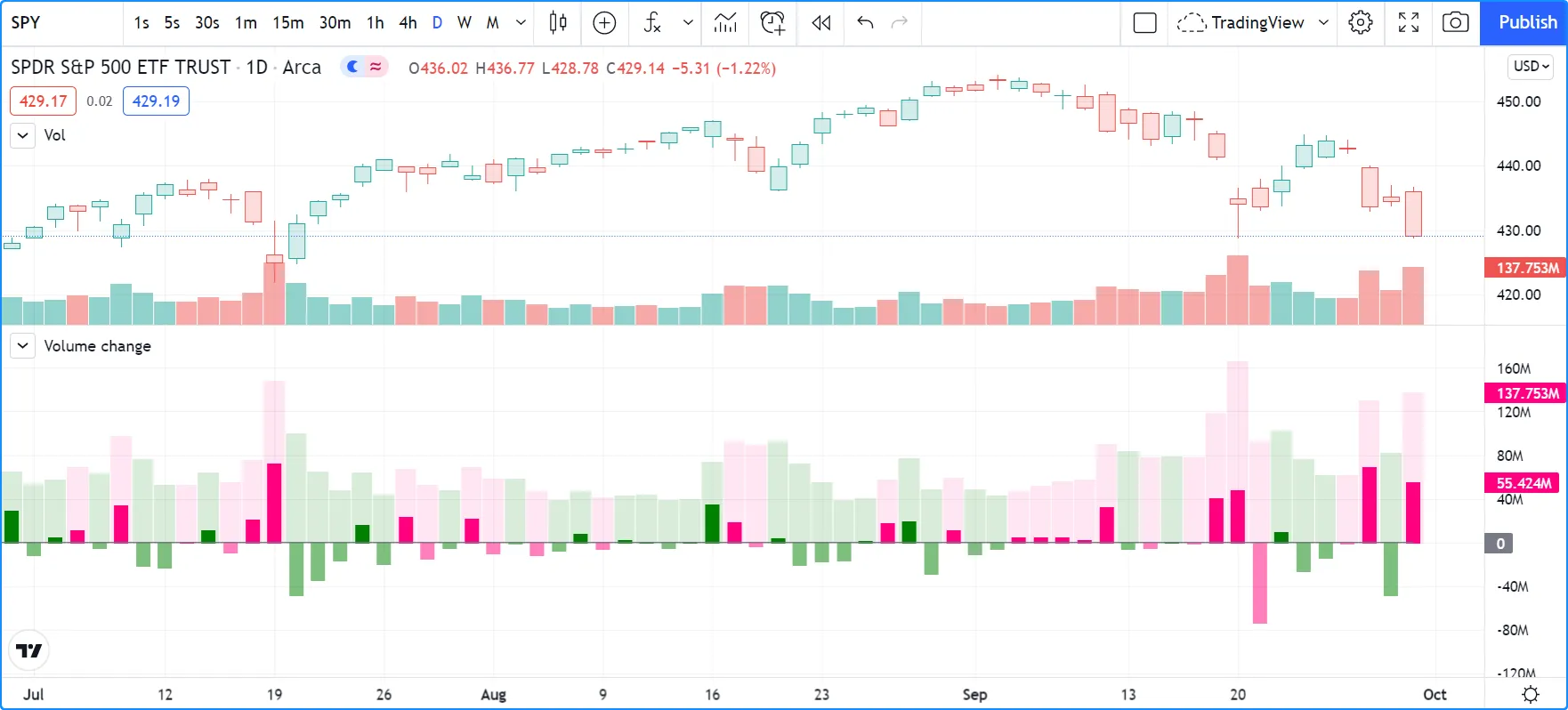Viewport: 1568px width, 710px height.
Task: Switch to the 4h timeframe
Action: 408,23
